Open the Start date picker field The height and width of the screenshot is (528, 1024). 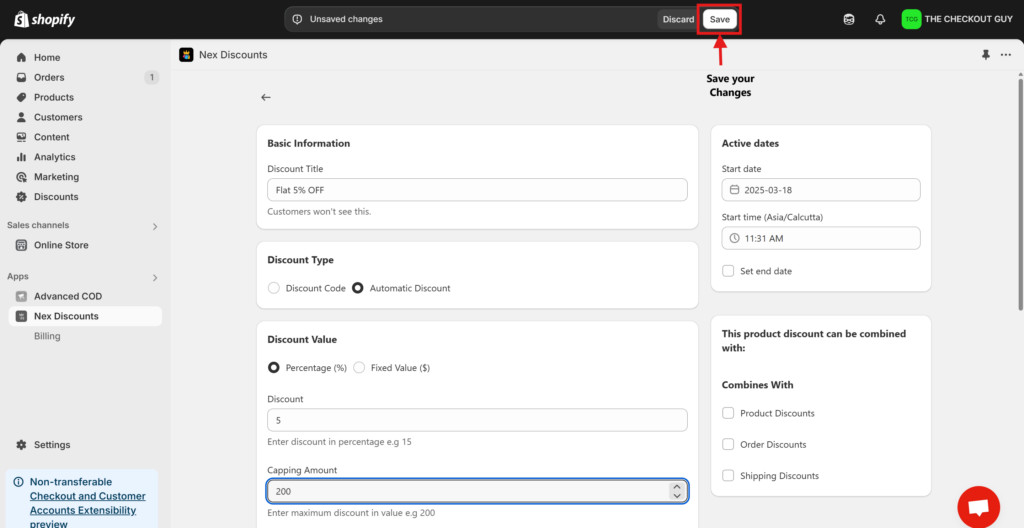pos(820,190)
